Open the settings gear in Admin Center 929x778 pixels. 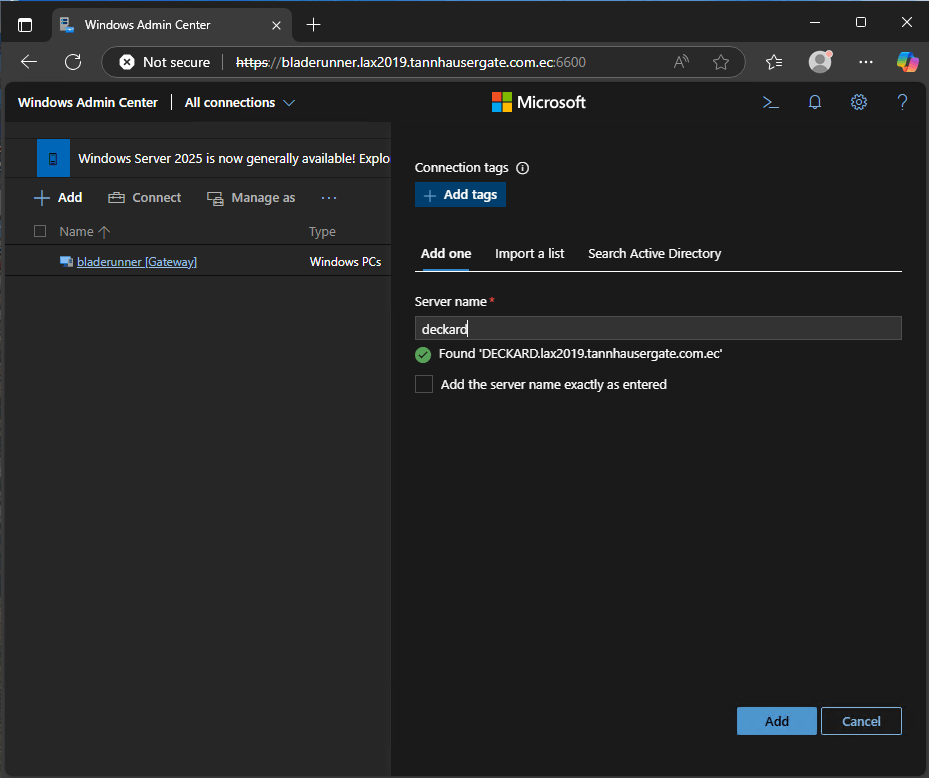858,102
